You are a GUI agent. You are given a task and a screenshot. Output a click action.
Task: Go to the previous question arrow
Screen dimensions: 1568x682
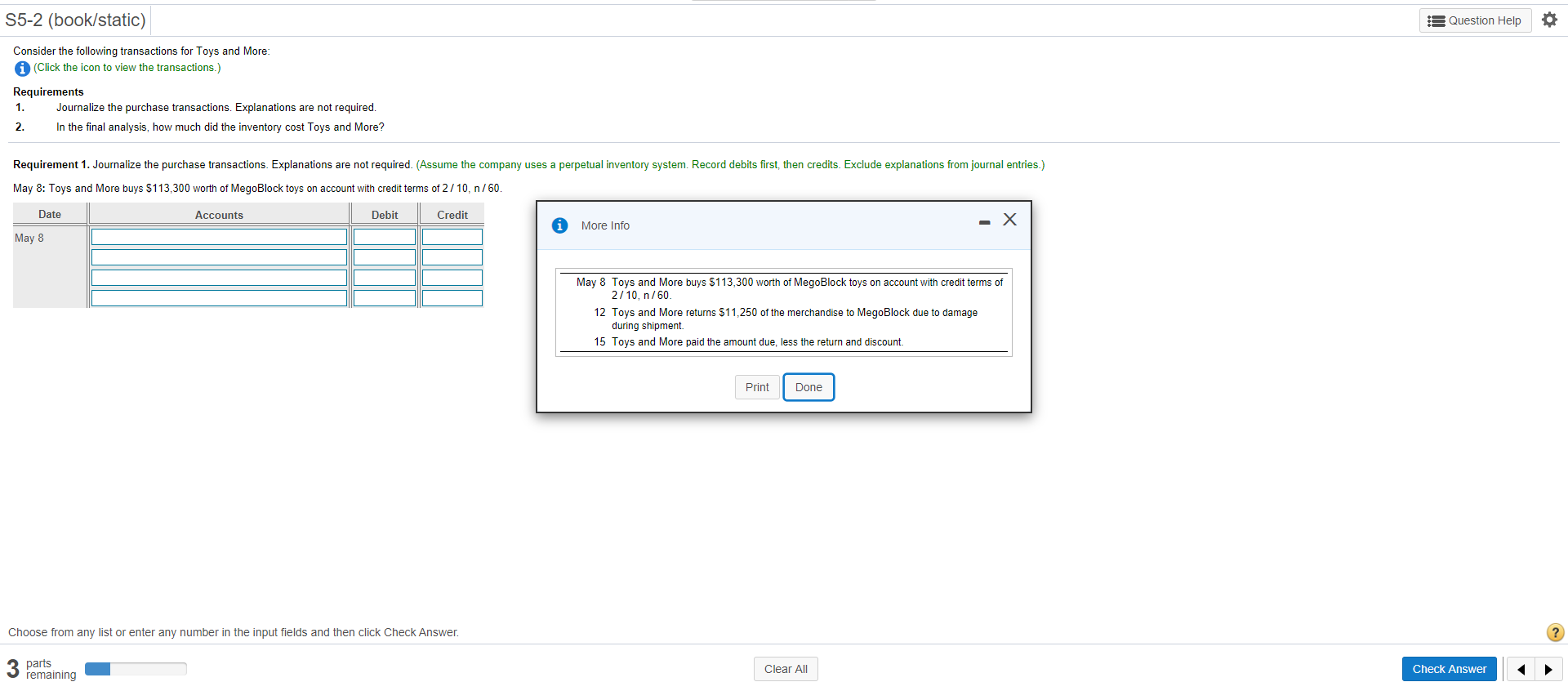pos(1521,669)
